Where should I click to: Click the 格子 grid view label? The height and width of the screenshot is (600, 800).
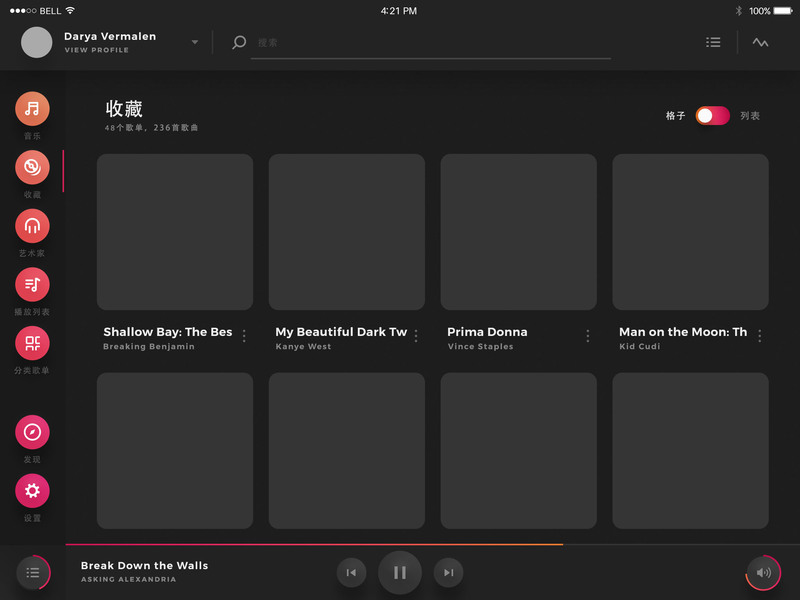(x=676, y=116)
